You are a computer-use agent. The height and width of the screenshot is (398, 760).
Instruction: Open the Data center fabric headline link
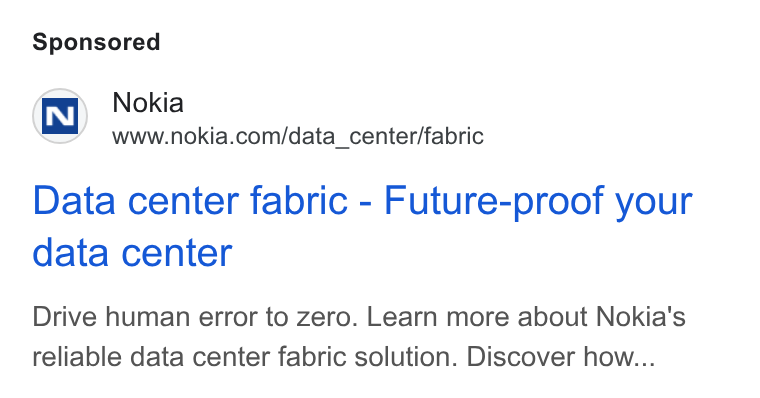363,226
